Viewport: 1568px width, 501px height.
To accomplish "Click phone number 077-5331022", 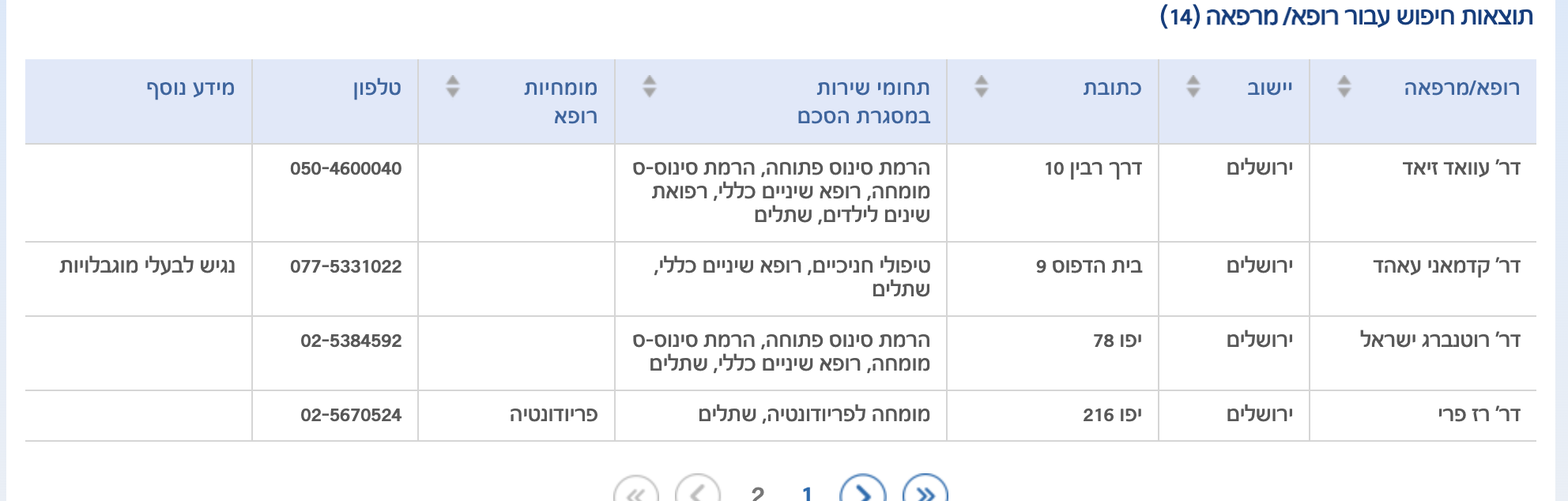I will click(x=345, y=266).
